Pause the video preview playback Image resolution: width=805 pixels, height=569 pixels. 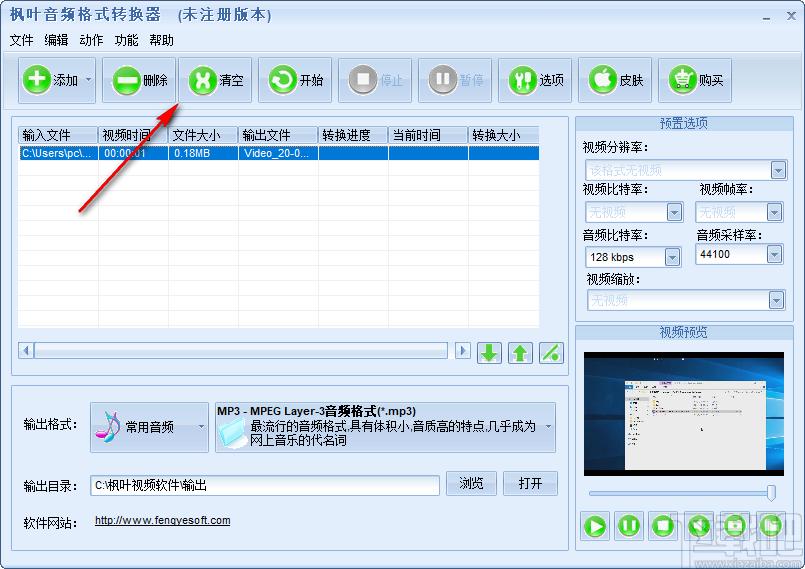[x=629, y=526]
